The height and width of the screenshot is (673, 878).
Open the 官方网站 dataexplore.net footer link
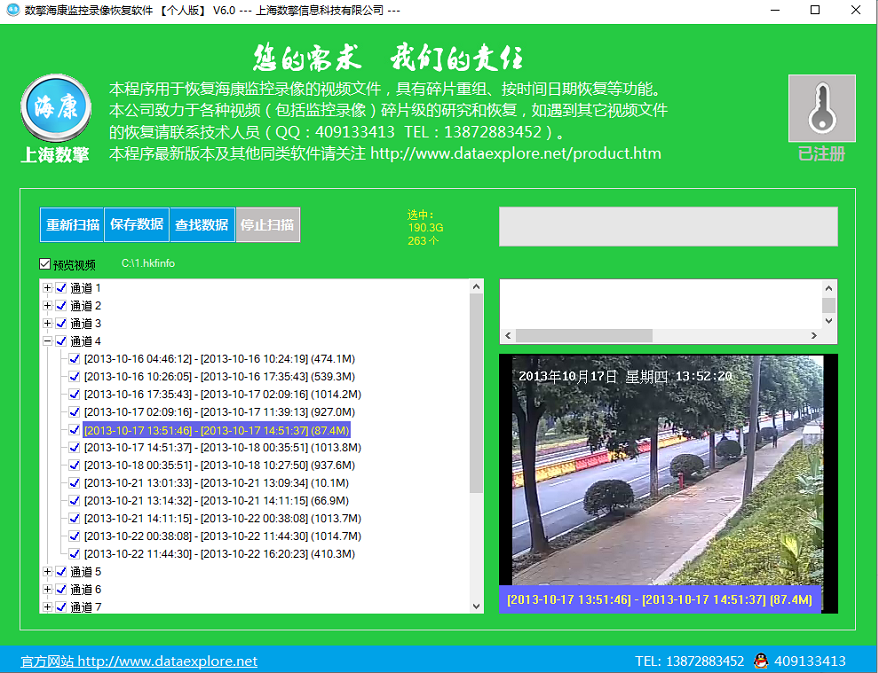[139, 661]
